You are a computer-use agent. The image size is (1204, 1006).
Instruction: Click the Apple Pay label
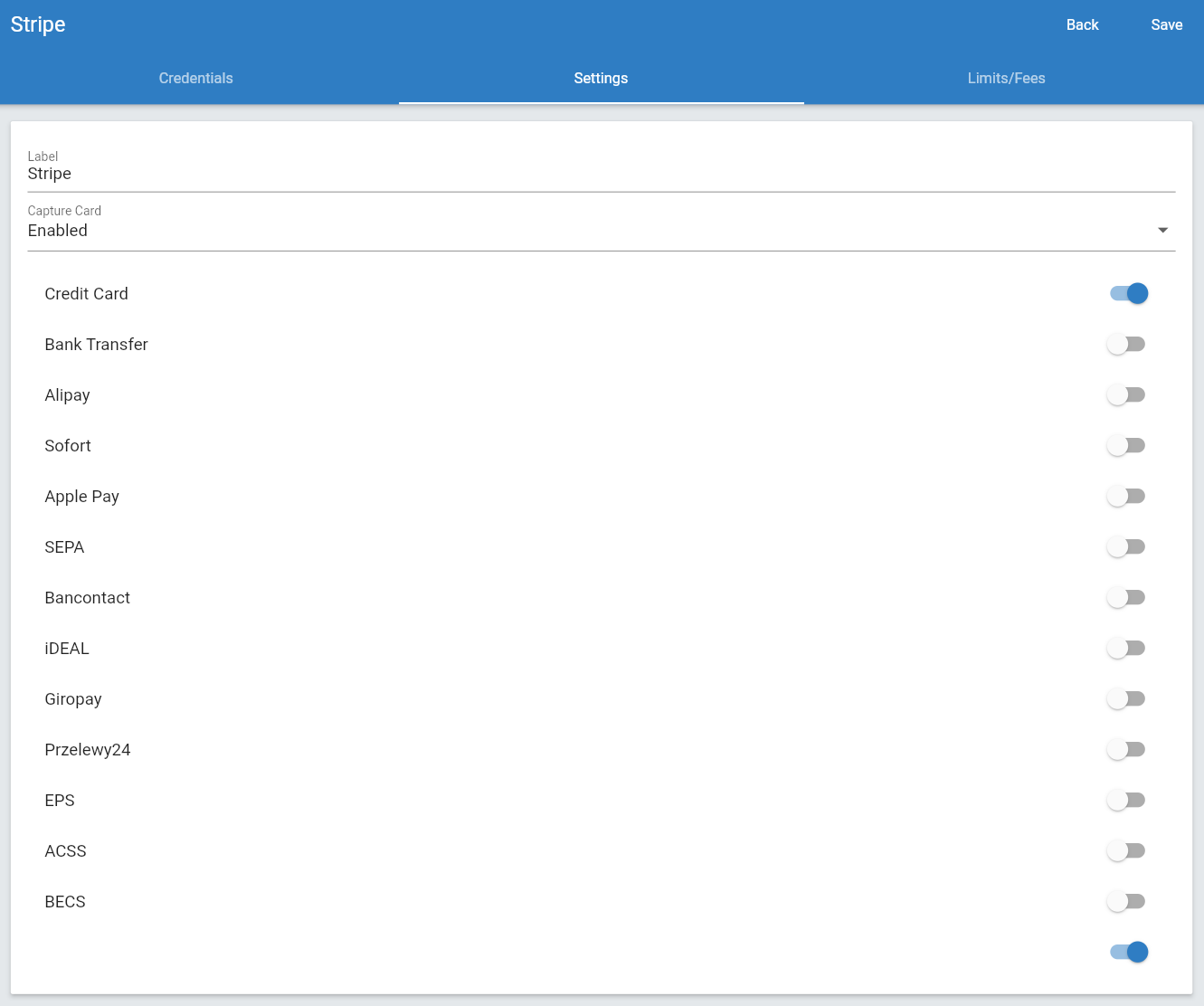81,497
